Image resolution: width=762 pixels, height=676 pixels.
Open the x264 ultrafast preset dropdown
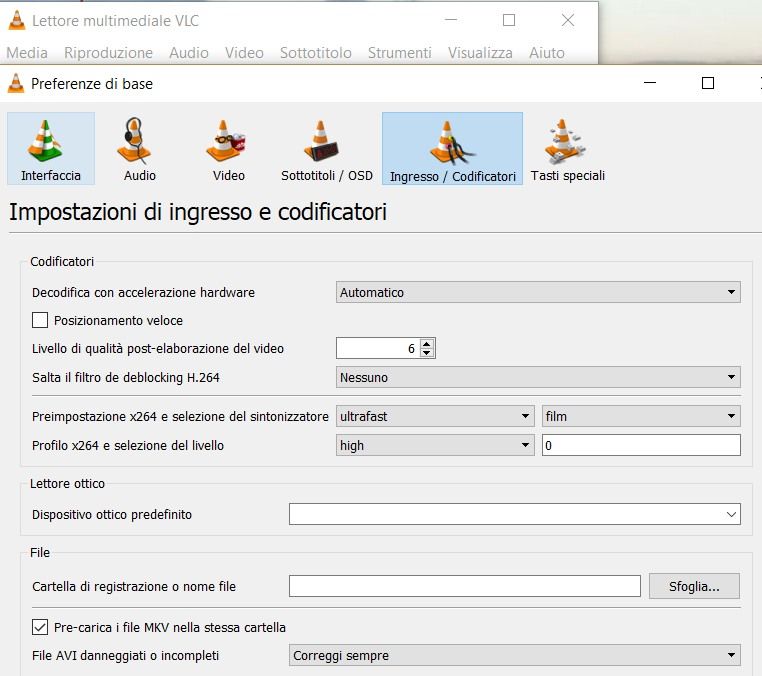(435, 417)
